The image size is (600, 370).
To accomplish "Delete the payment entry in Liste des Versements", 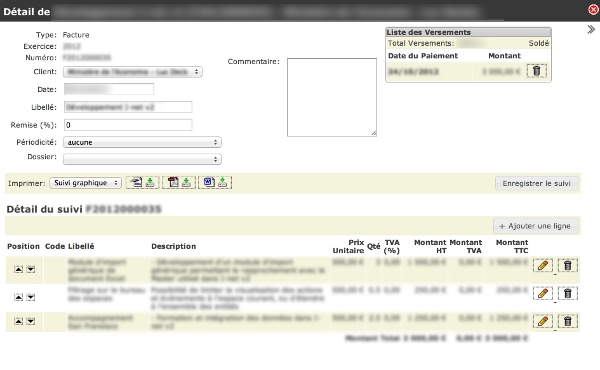I will [536, 71].
